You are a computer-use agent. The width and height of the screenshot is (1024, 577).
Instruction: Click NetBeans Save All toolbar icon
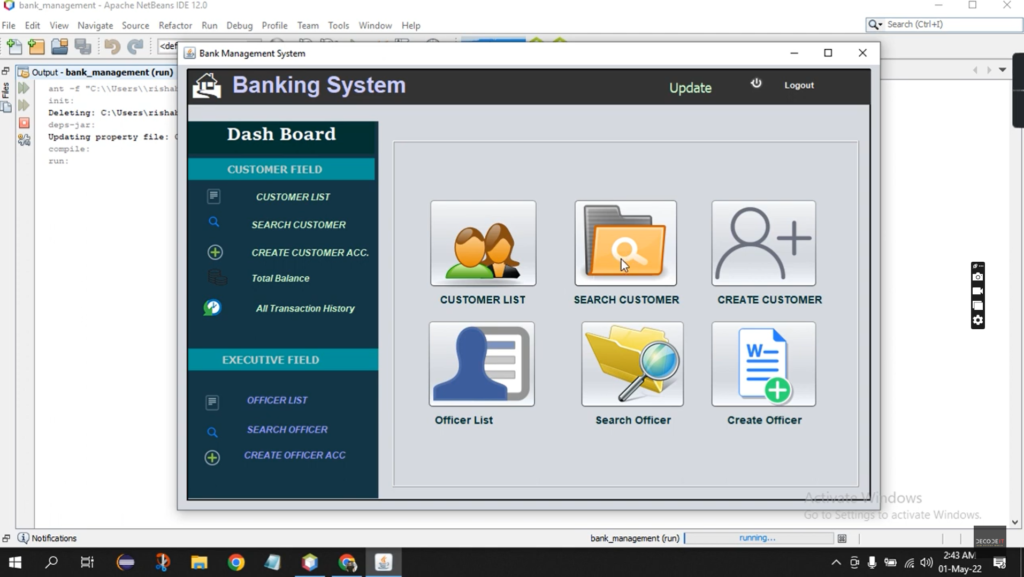pyautogui.click(x=83, y=46)
